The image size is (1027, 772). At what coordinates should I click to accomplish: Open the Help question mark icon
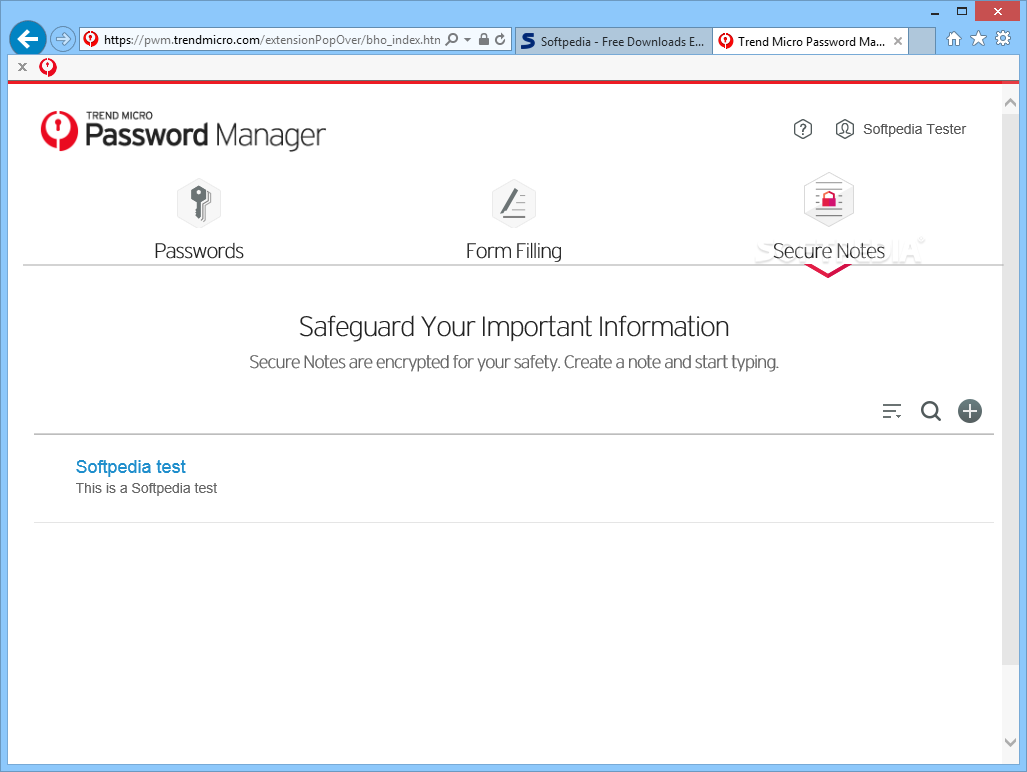[802, 129]
